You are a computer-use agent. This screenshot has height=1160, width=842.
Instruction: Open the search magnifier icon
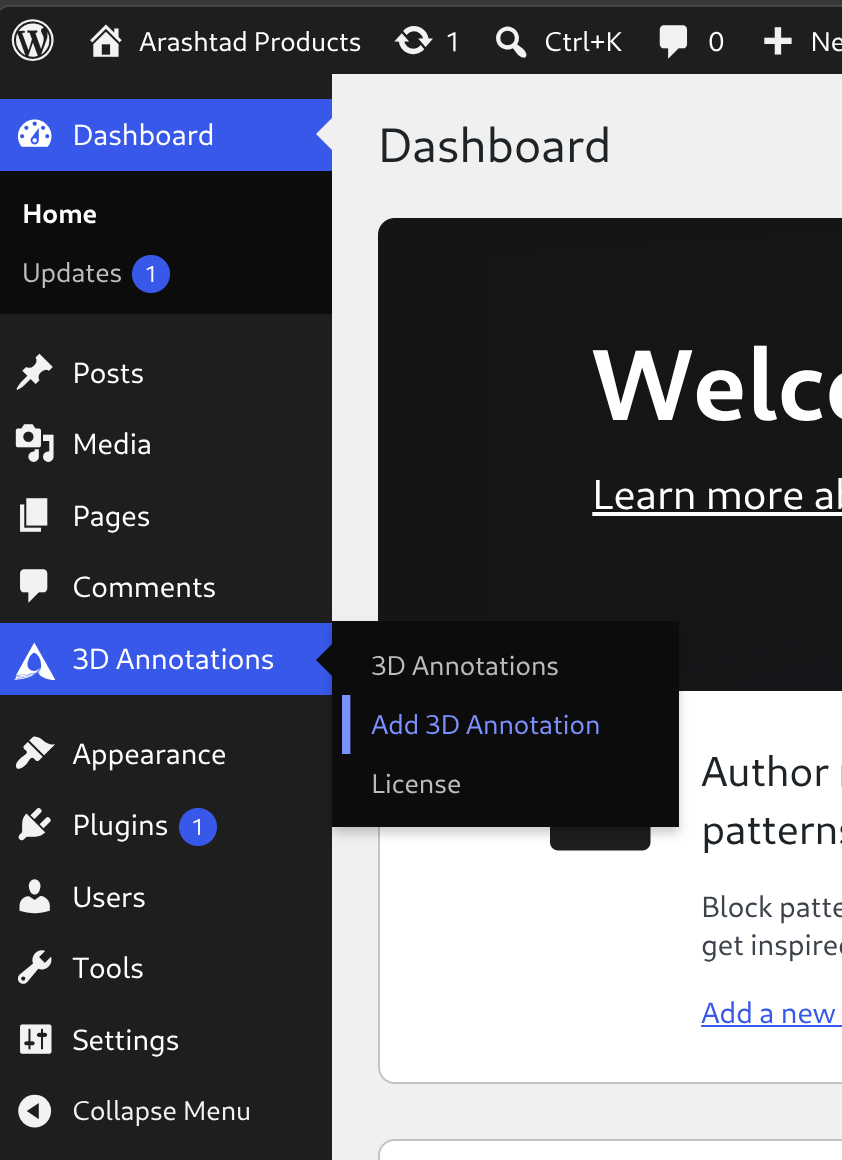pyautogui.click(x=511, y=42)
